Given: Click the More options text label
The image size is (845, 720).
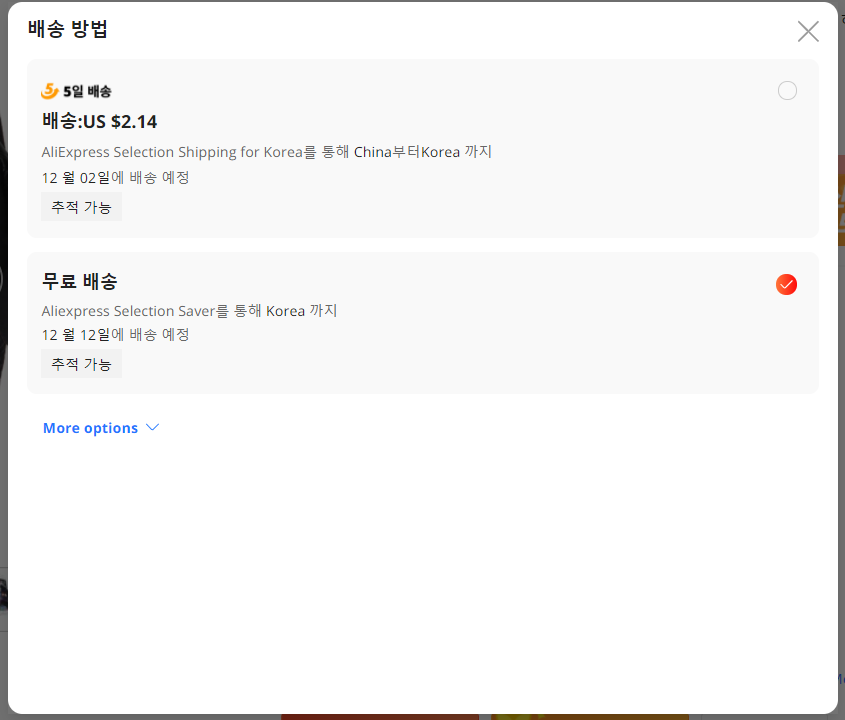Looking at the screenshot, I should click(x=91, y=428).
